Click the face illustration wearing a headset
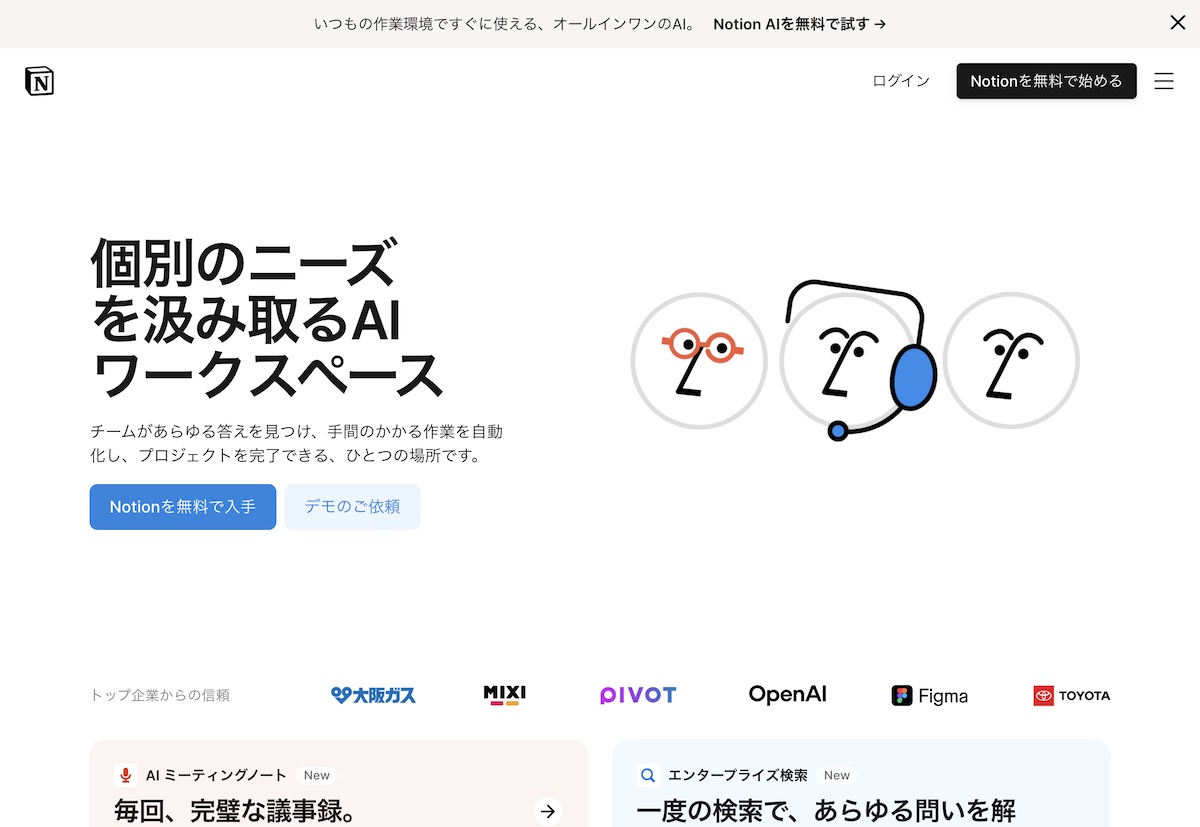Image resolution: width=1200 pixels, height=827 pixels. click(858, 360)
